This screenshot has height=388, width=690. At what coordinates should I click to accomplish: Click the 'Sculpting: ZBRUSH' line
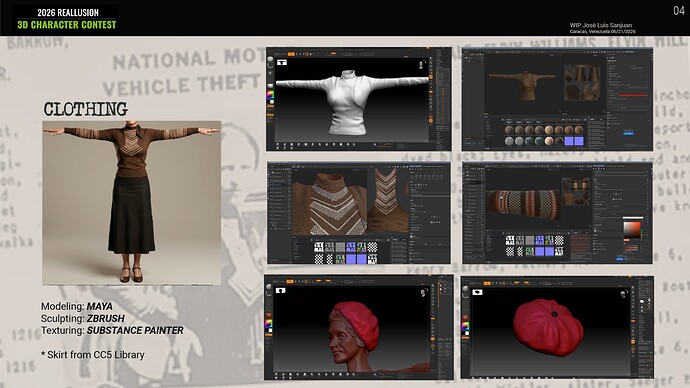(83, 318)
